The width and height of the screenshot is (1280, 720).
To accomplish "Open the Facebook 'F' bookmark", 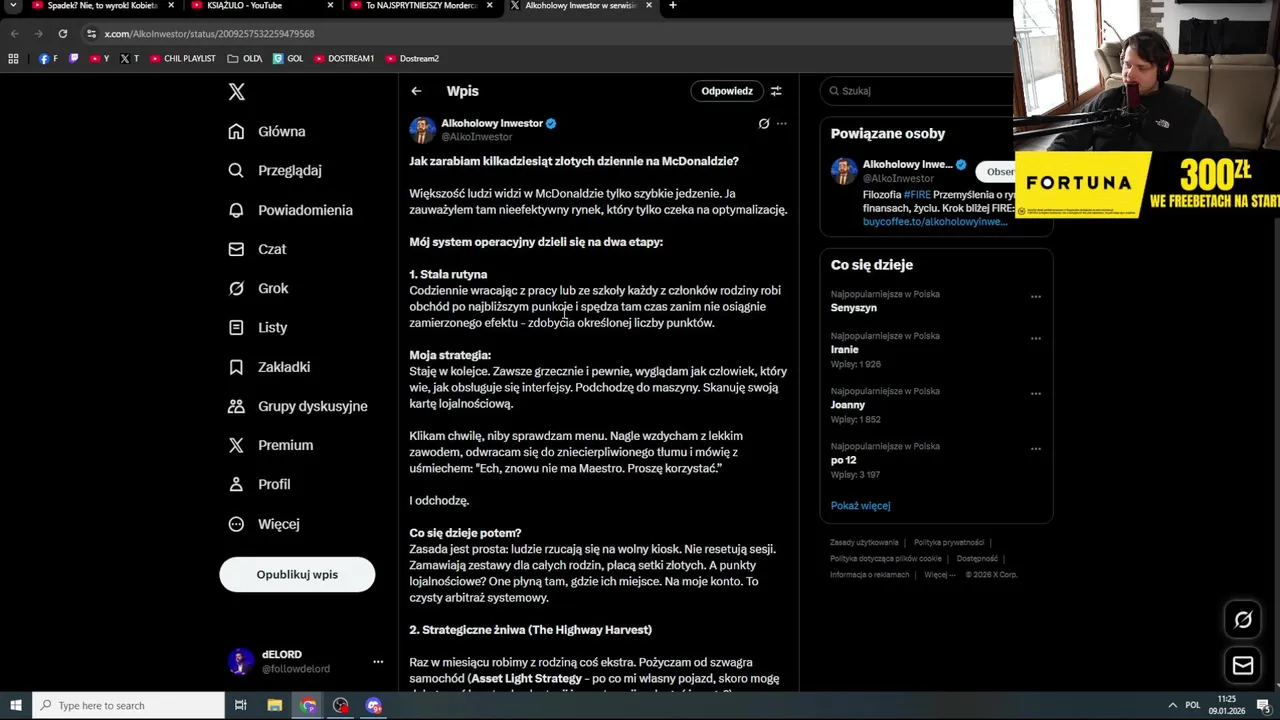I will coord(49,59).
